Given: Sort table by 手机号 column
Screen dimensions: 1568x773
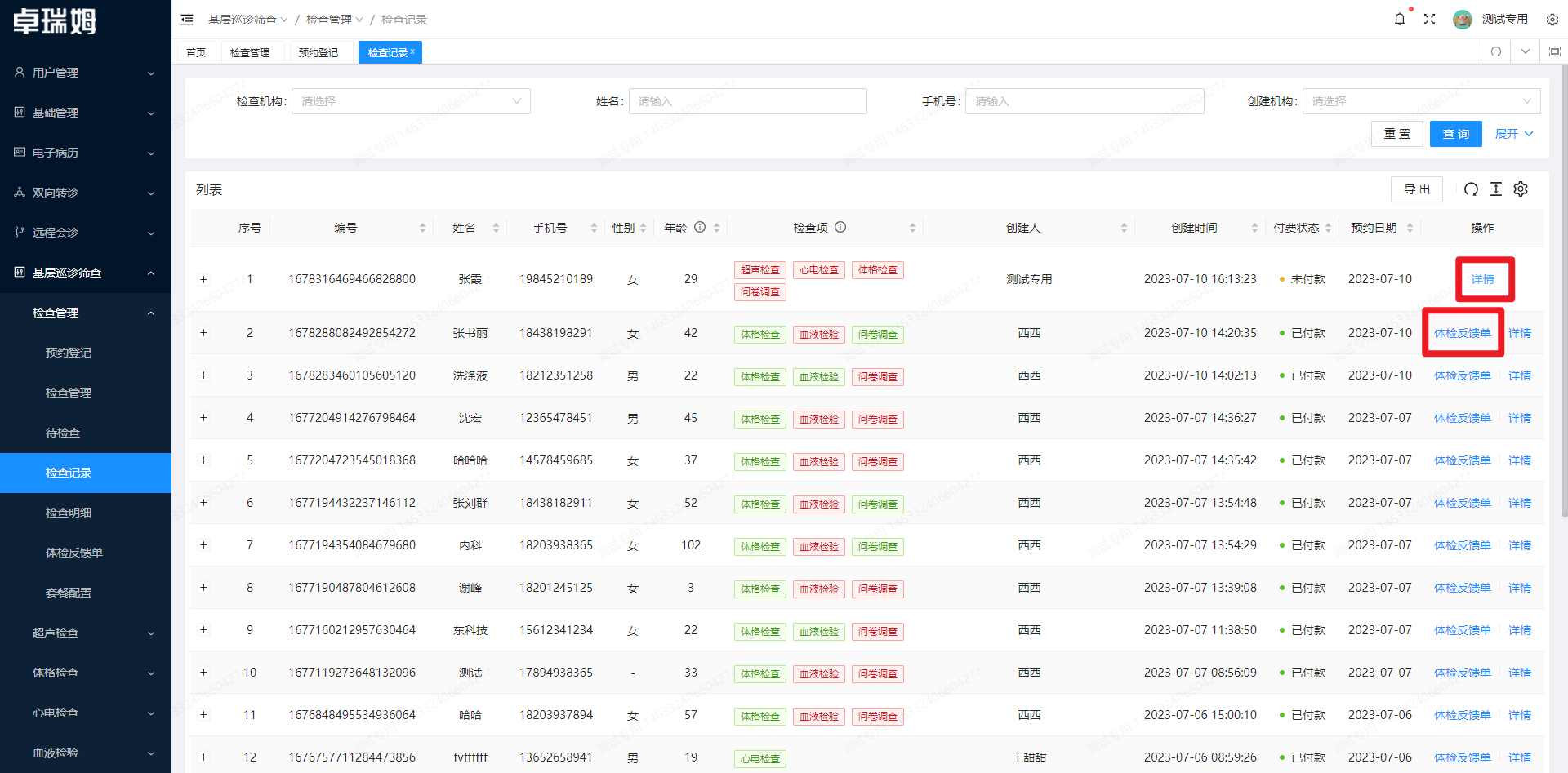Looking at the screenshot, I should coord(594,228).
